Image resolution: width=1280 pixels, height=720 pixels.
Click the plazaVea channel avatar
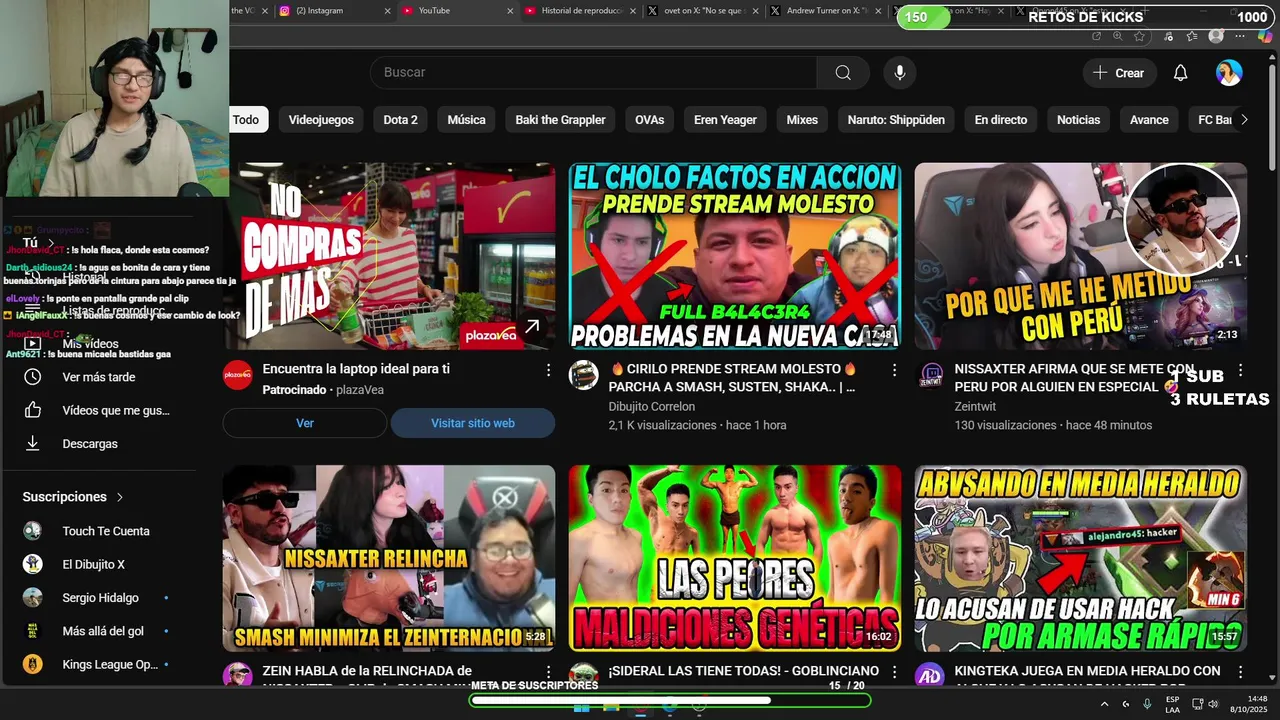[x=238, y=375]
